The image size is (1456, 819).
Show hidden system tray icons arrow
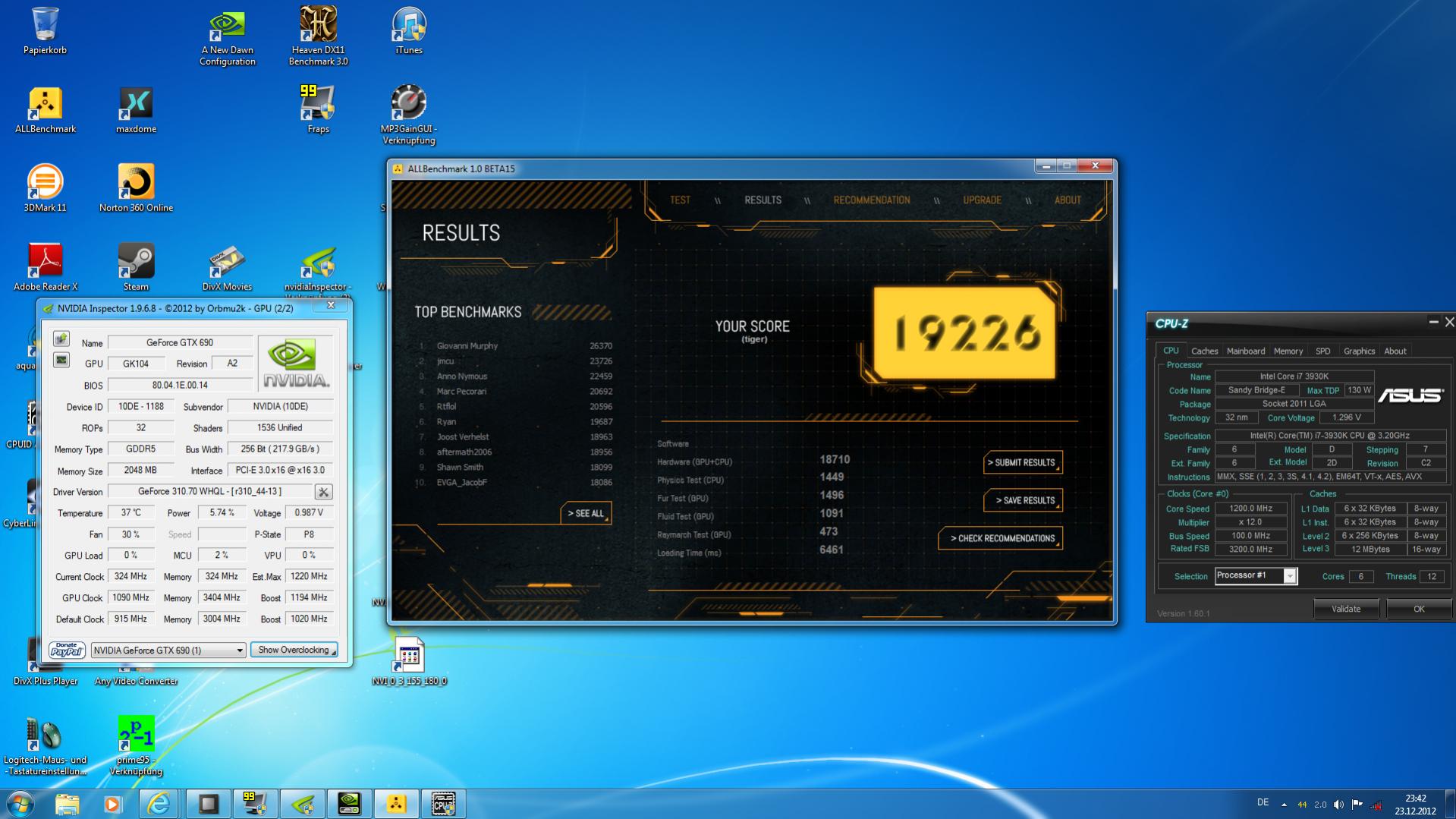(1284, 804)
